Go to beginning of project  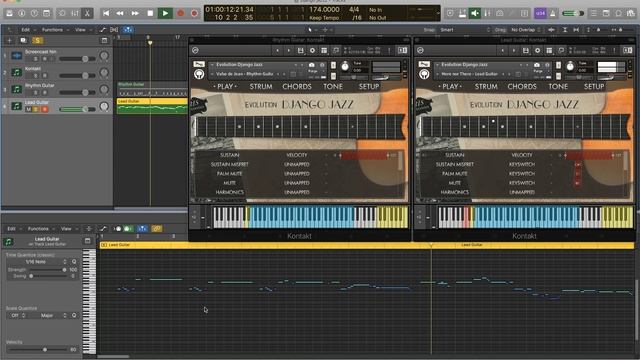pyautogui.click(x=106, y=13)
